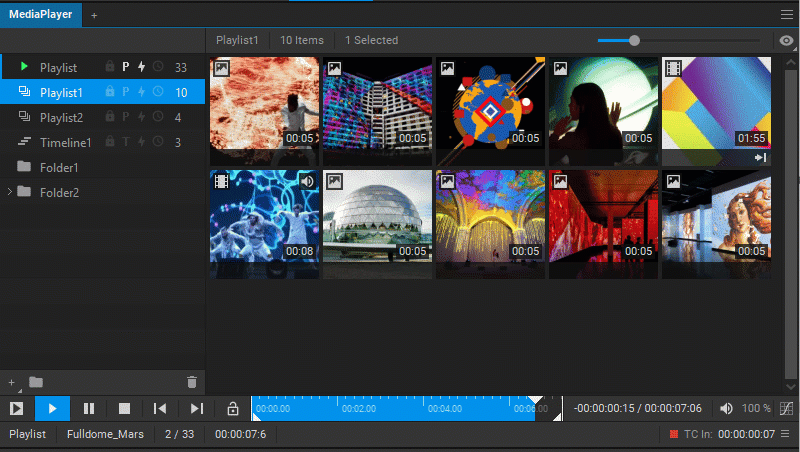Toggle the clock icon on Playlist row
The image size is (800, 452).
158,66
